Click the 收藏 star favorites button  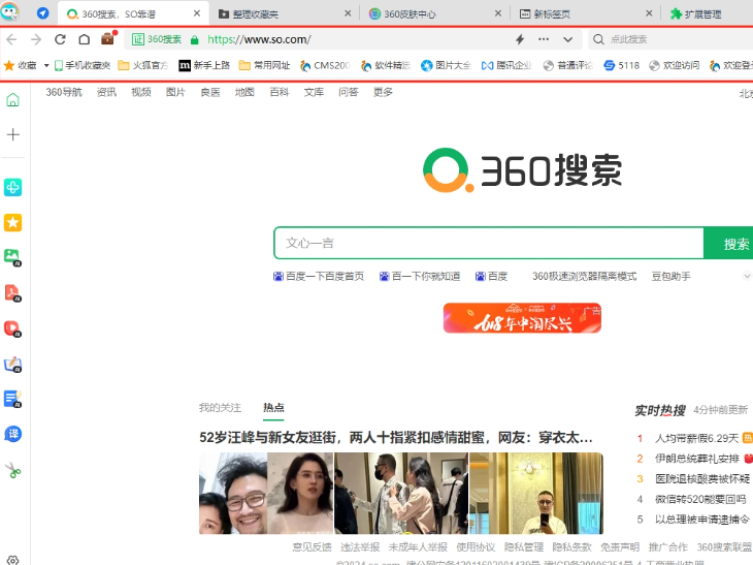tap(20, 65)
